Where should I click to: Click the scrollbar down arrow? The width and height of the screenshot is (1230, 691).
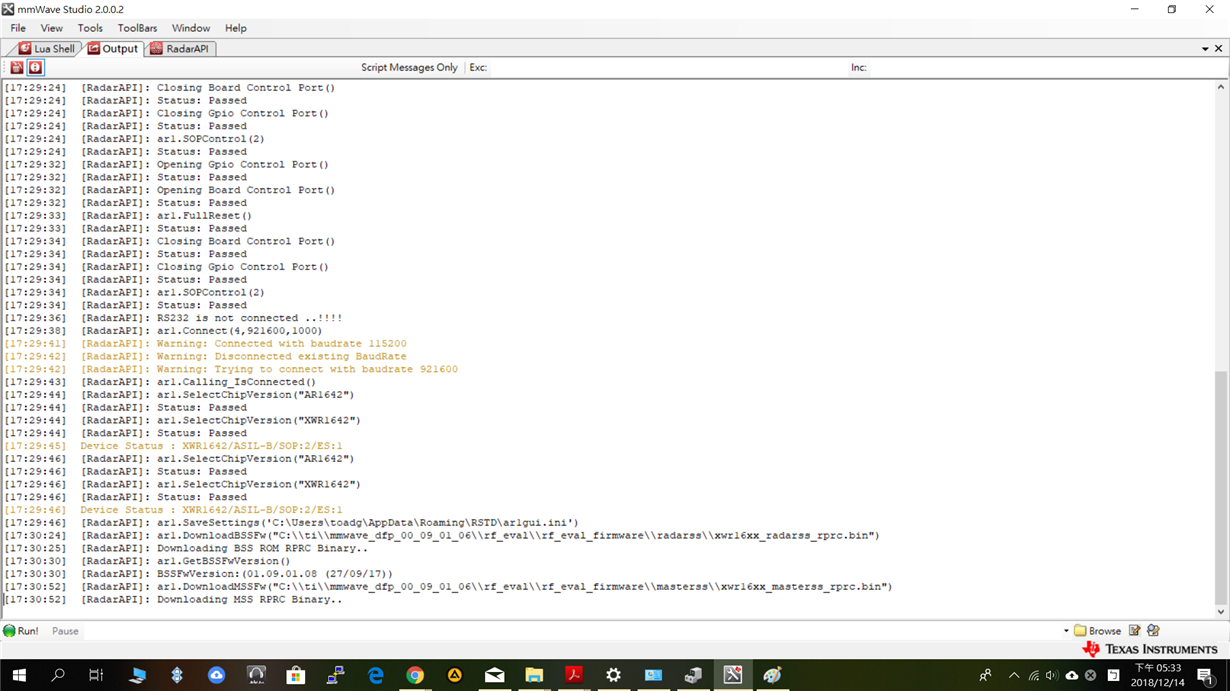[1221, 612]
